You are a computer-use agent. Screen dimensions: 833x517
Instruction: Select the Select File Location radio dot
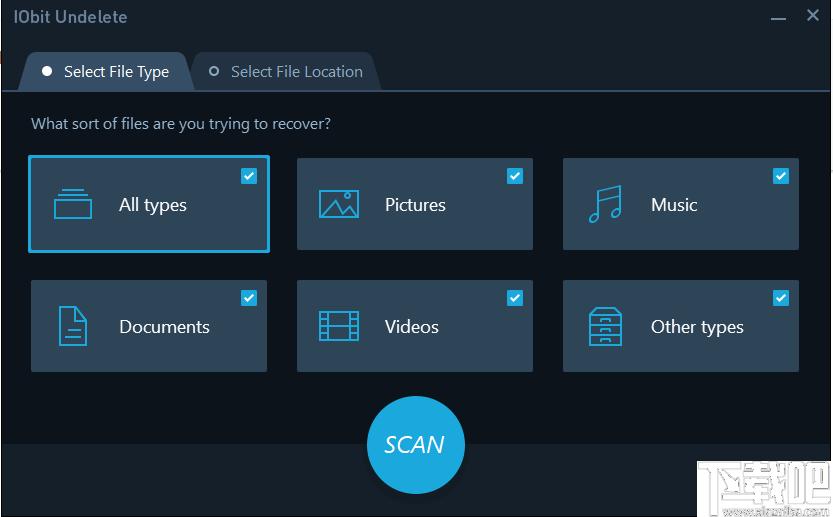pyautogui.click(x=213, y=72)
